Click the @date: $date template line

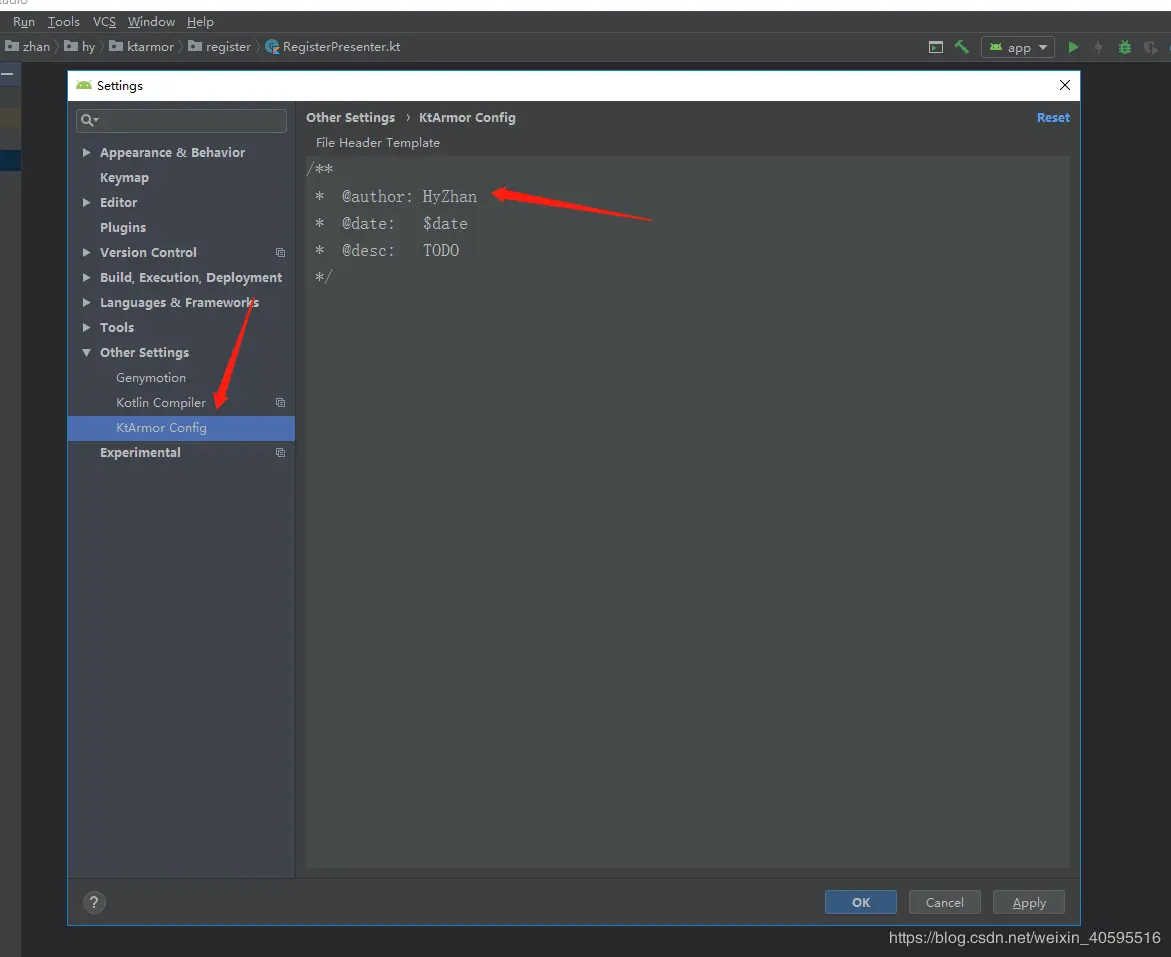(x=391, y=223)
